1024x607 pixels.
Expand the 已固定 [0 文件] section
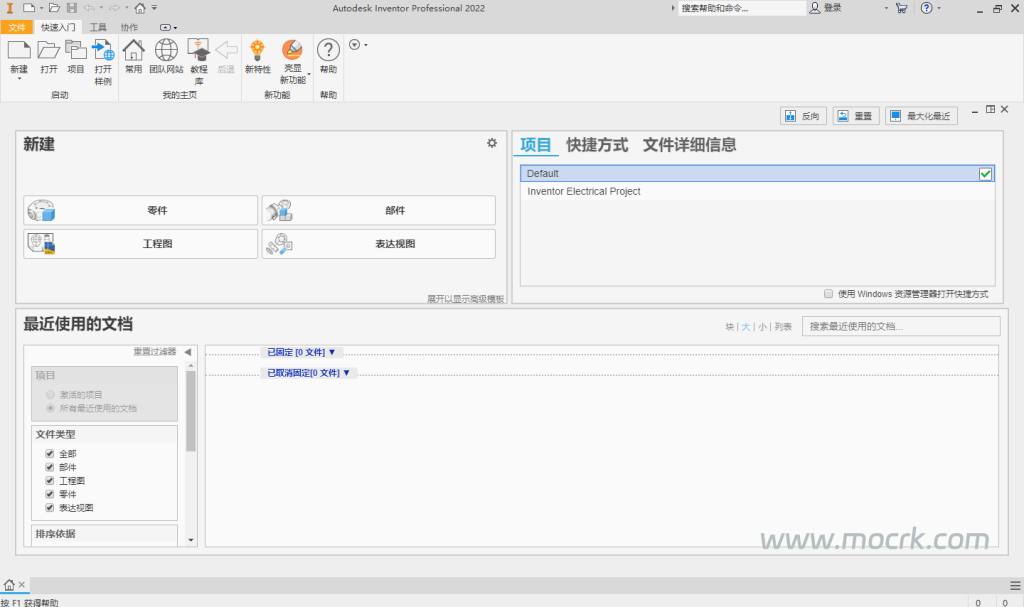point(301,352)
